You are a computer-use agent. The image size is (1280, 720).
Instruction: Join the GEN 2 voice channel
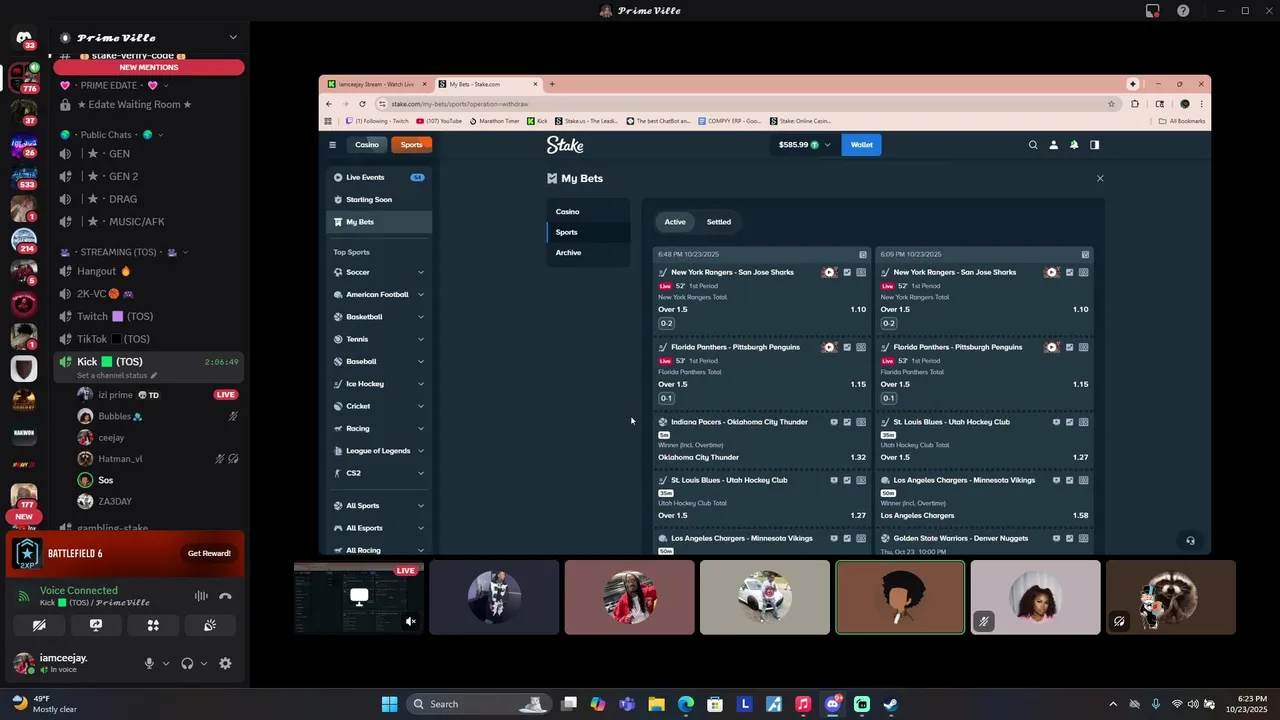click(x=149, y=176)
